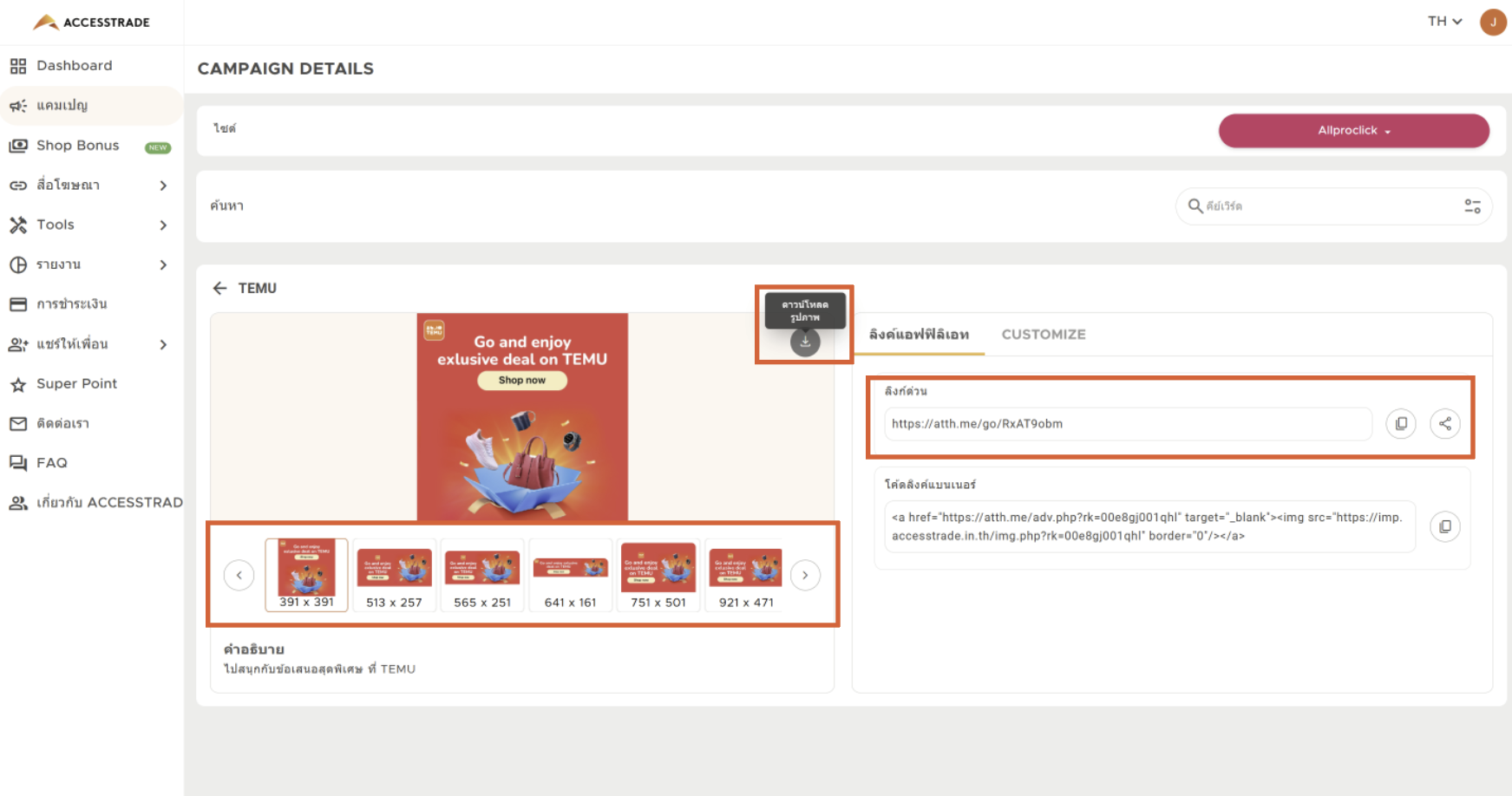The height and width of the screenshot is (796, 1512).
Task: Open the user avatar J
Action: (1493, 22)
